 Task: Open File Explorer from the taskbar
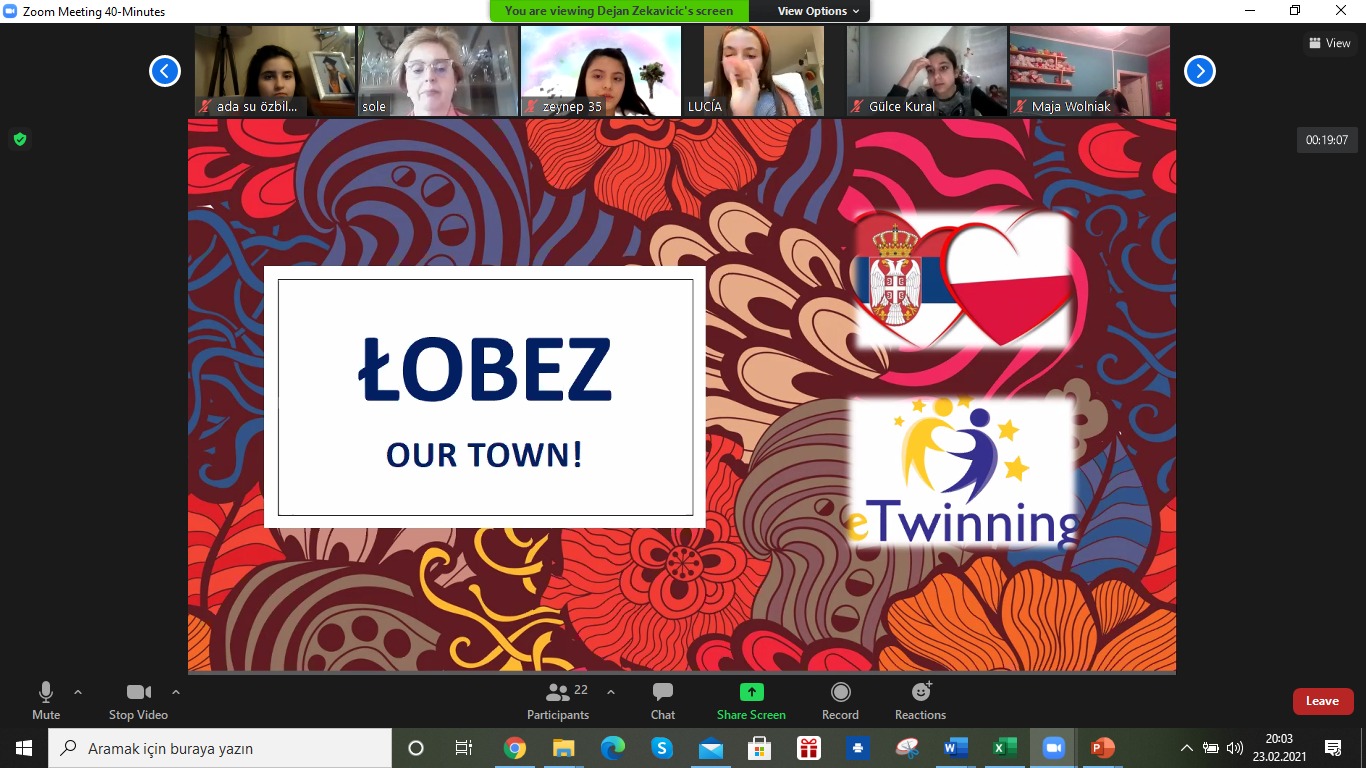pyautogui.click(x=564, y=748)
